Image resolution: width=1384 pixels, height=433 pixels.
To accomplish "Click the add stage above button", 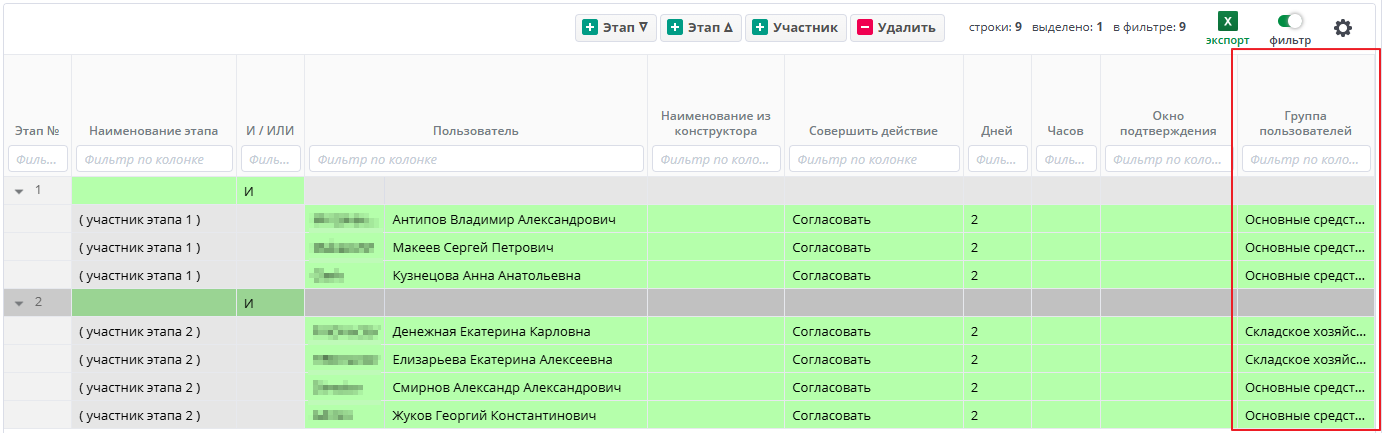I will [x=700, y=28].
